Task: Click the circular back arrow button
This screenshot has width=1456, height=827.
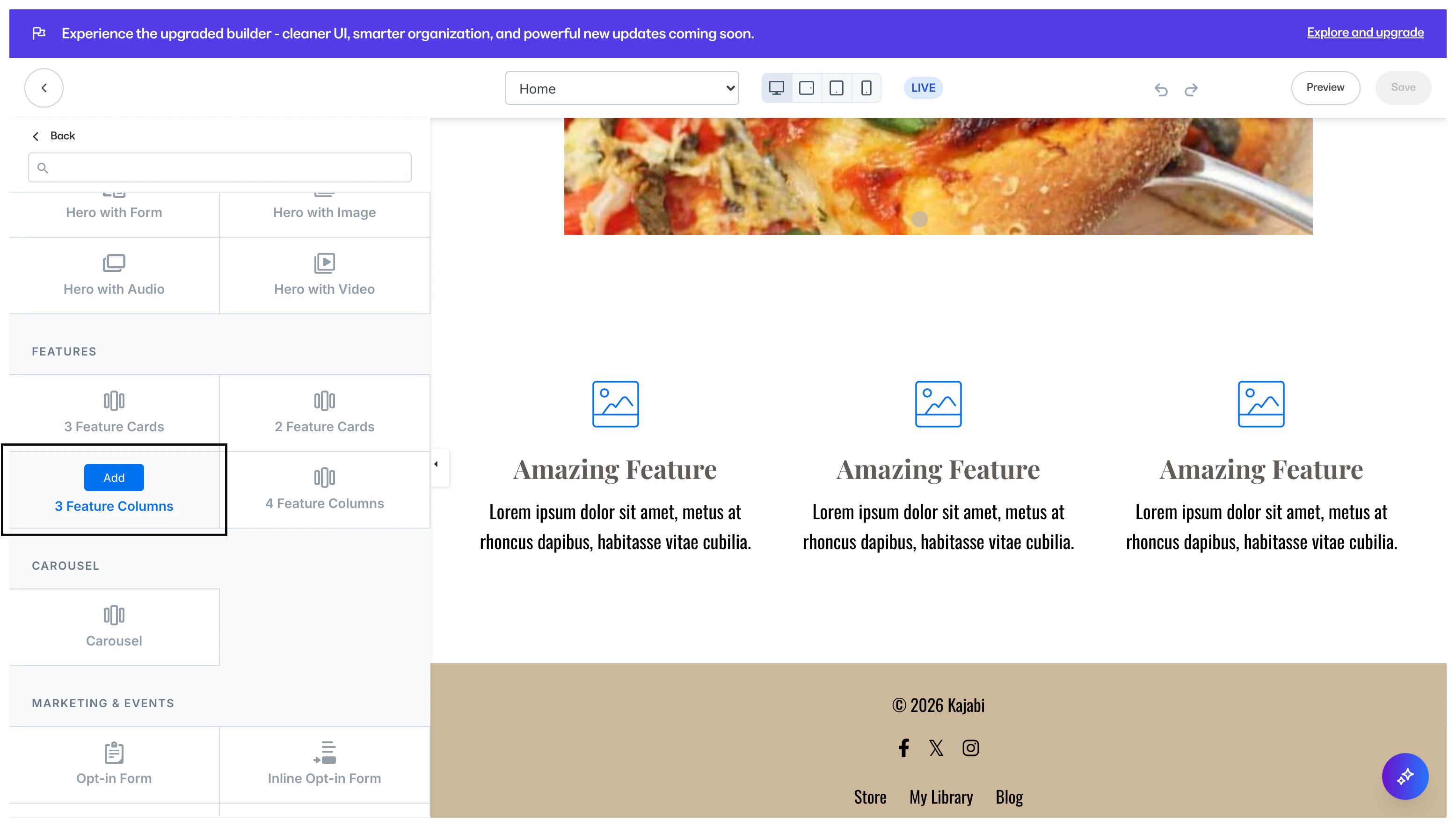Action: [x=44, y=88]
